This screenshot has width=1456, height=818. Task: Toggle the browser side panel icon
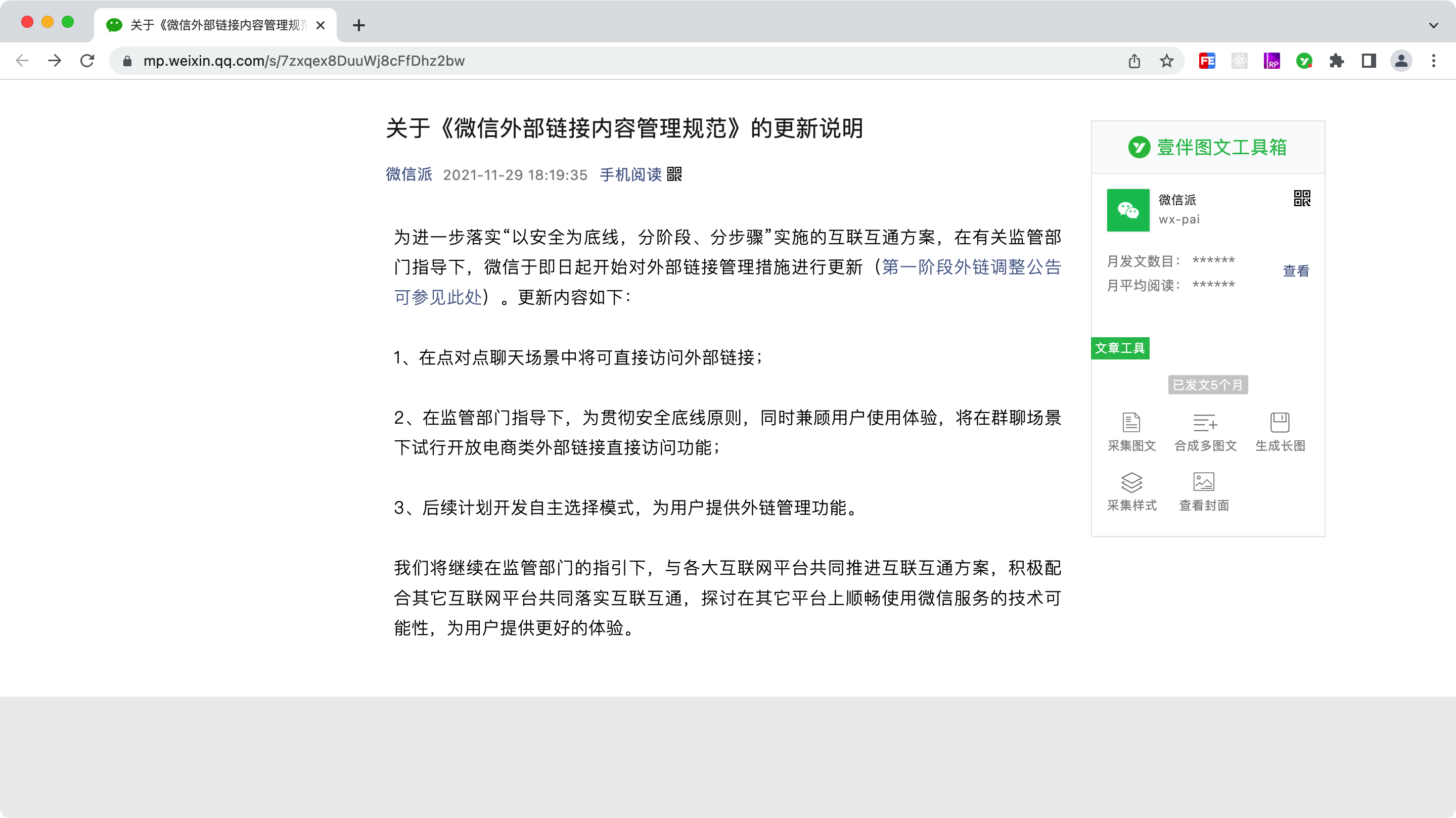click(x=1369, y=61)
